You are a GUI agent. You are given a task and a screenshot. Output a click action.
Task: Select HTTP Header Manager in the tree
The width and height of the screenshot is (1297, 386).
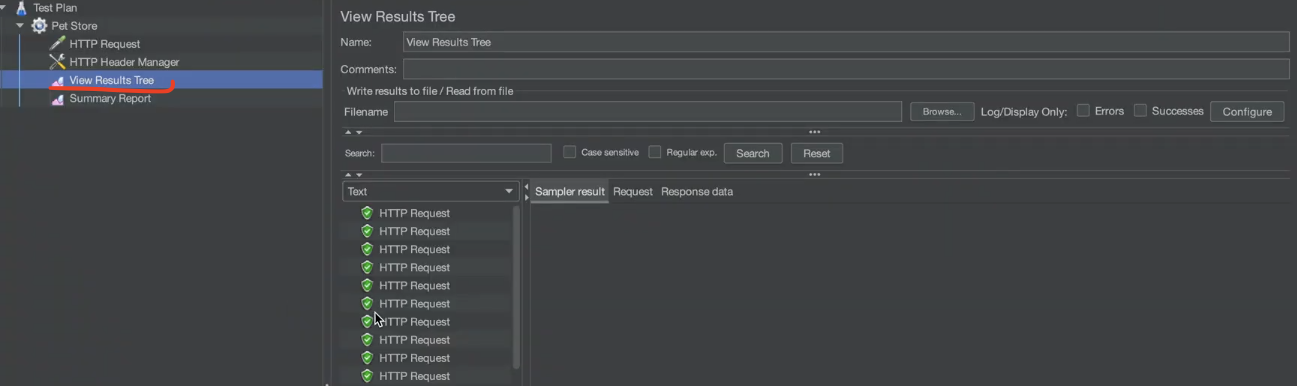124,62
